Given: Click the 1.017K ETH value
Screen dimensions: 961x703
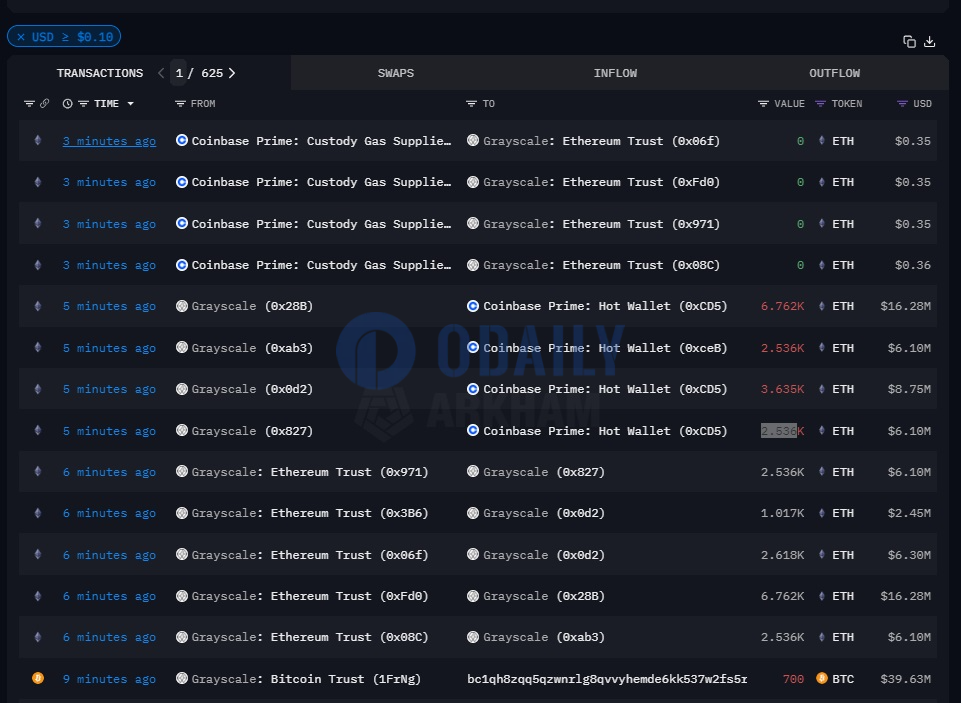Looking at the screenshot, I should 782,513.
